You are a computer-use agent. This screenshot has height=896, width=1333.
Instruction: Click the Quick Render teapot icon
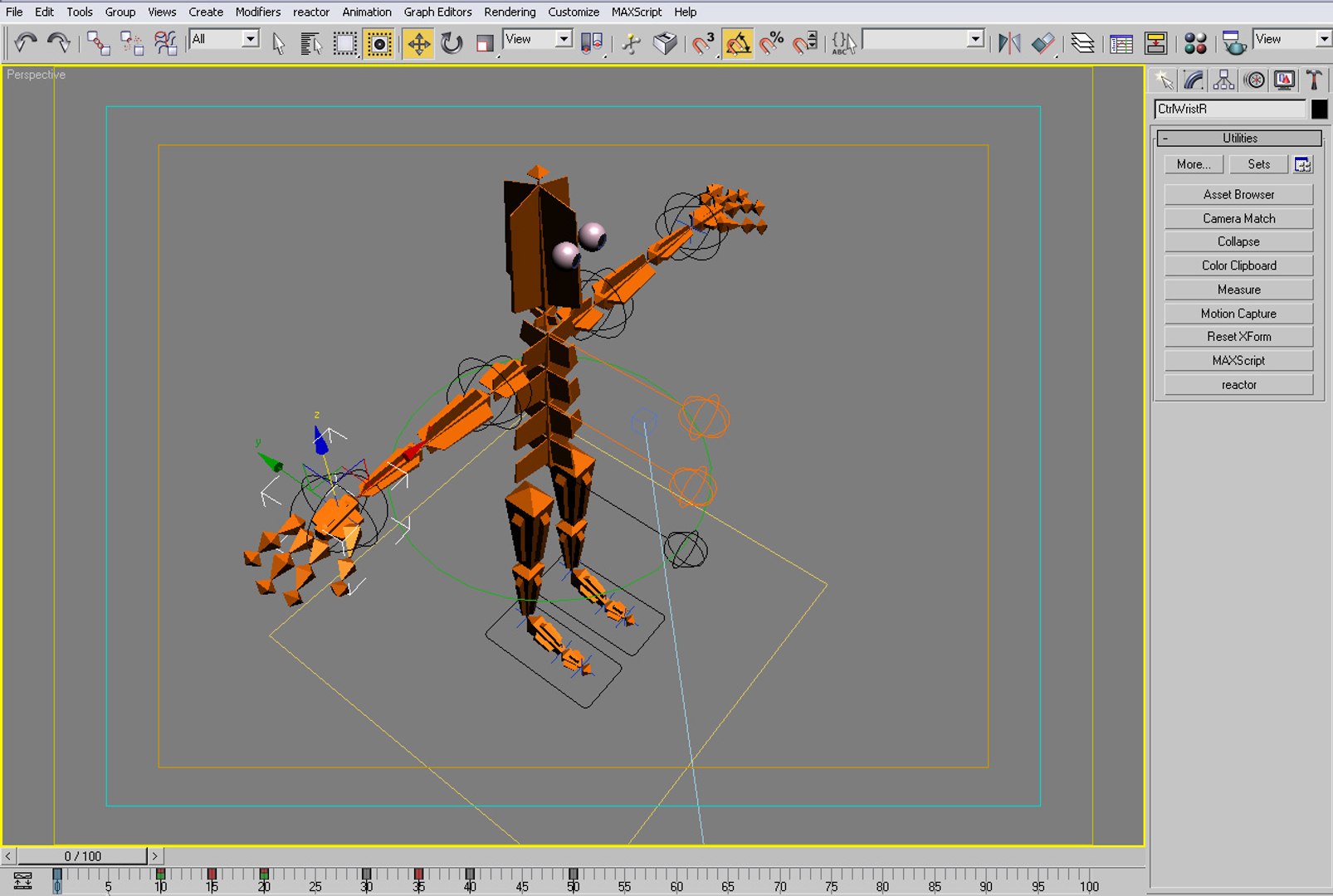[x=1233, y=42]
